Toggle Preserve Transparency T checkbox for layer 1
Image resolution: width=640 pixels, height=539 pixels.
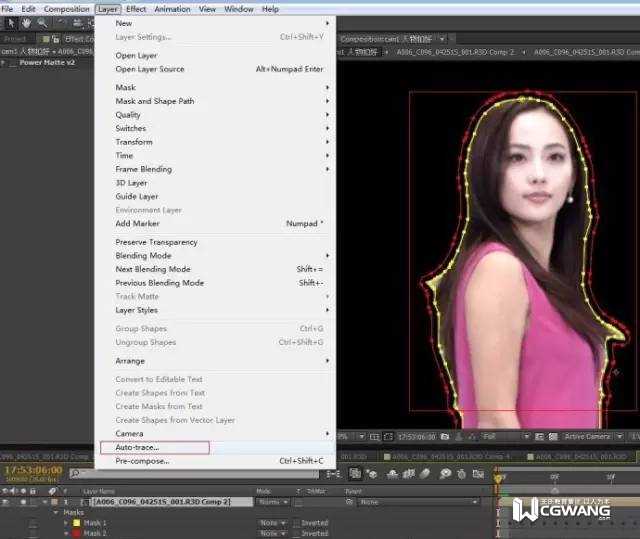click(298, 502)
